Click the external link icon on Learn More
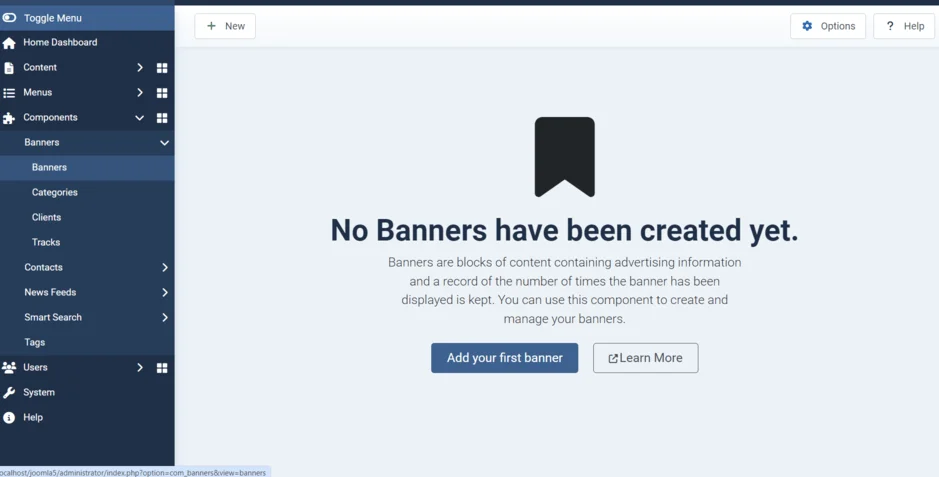939x477 pixels. (x=613, y=358)
